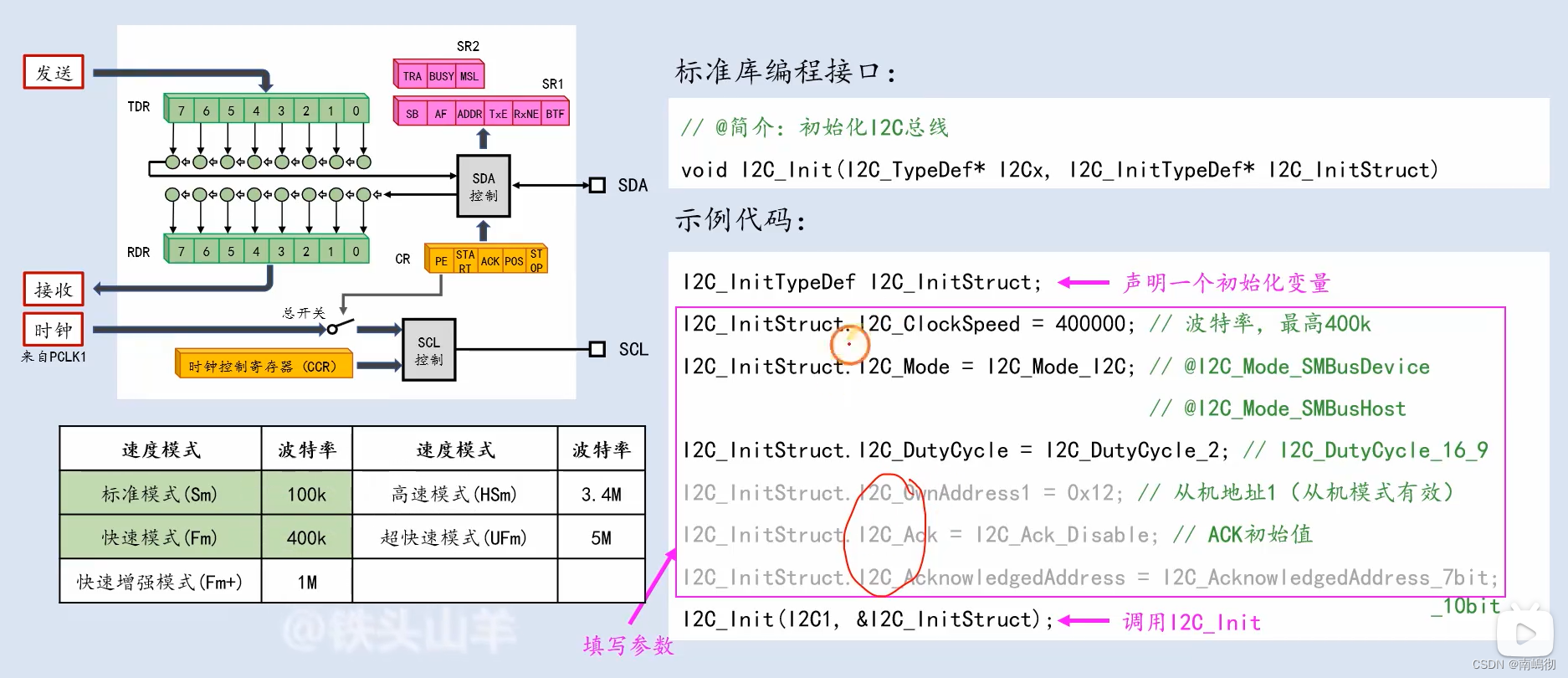
Task: Select the BUSY bit in SR2
Action: 441,76
